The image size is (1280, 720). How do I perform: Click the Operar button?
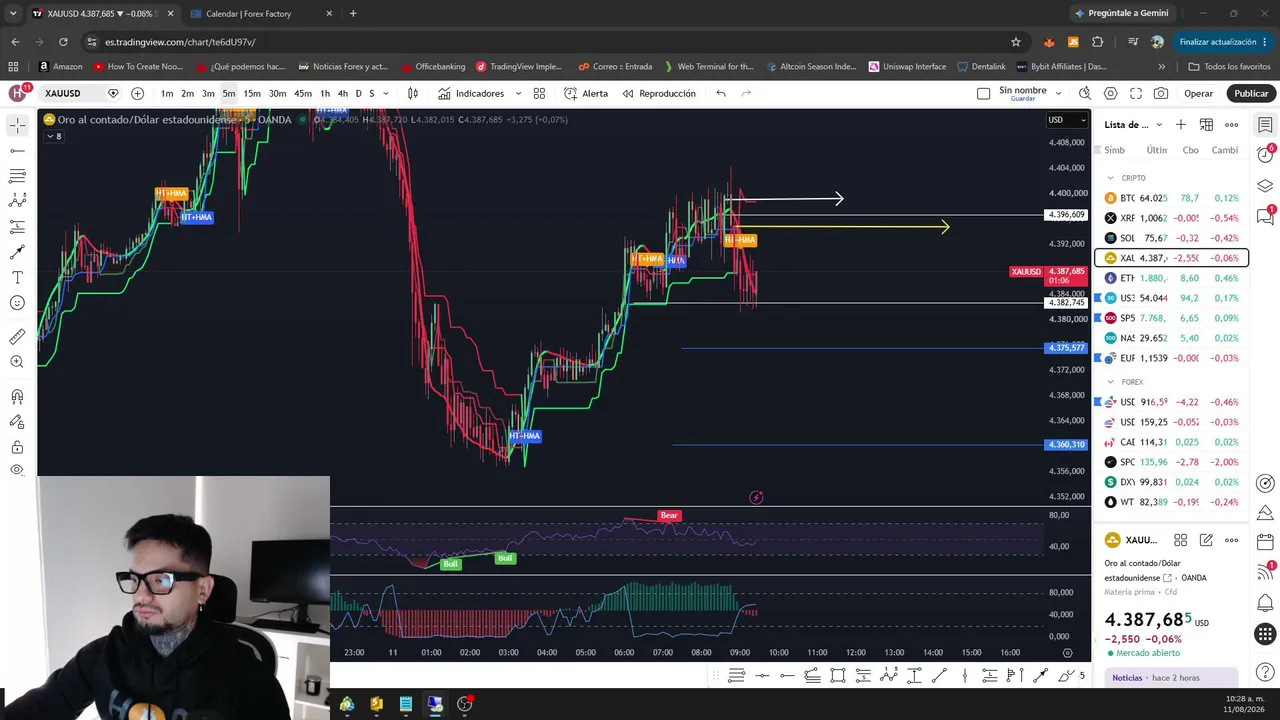coord(1198,93)
